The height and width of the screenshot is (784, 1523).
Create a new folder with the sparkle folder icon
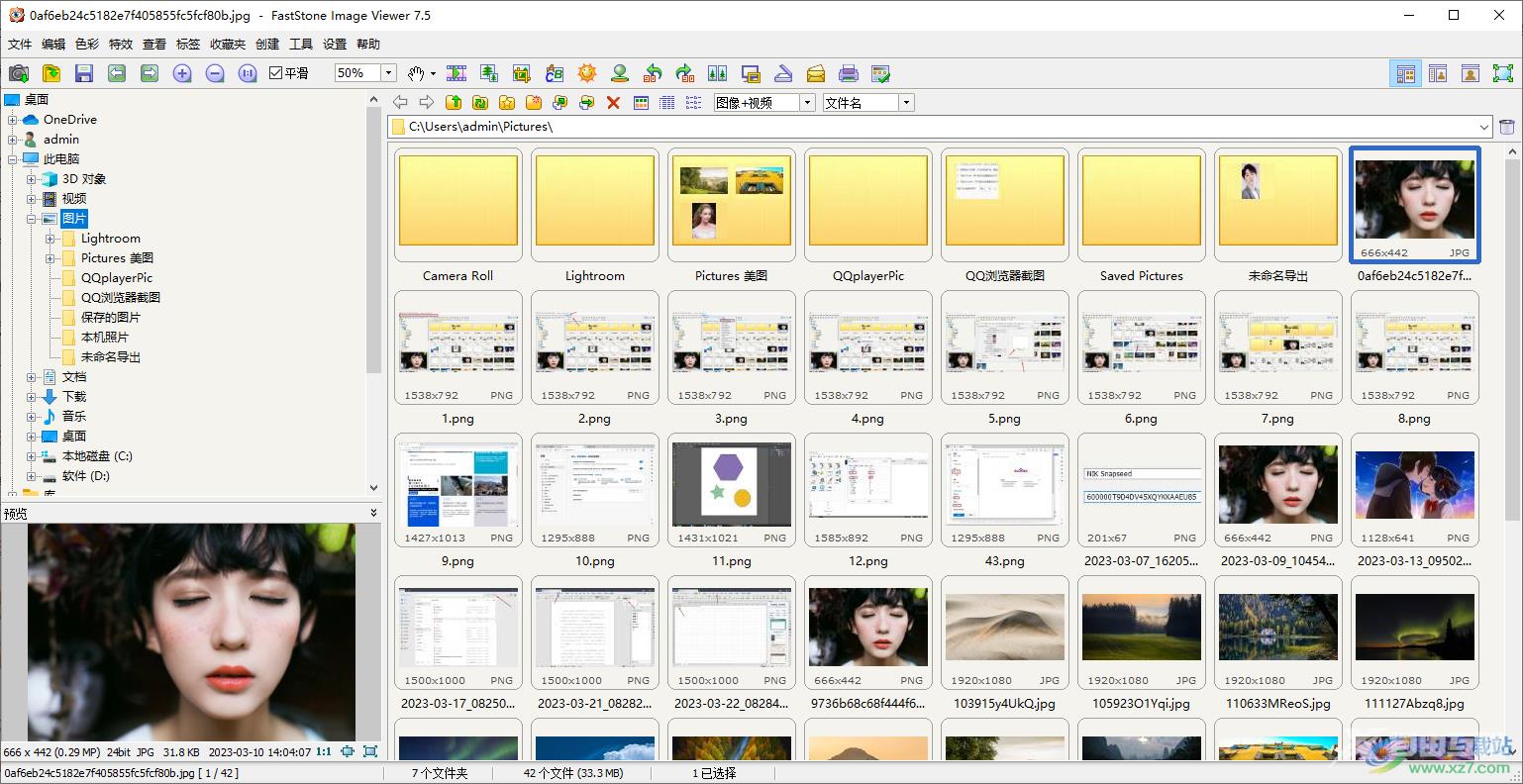(x=534, y=102)
